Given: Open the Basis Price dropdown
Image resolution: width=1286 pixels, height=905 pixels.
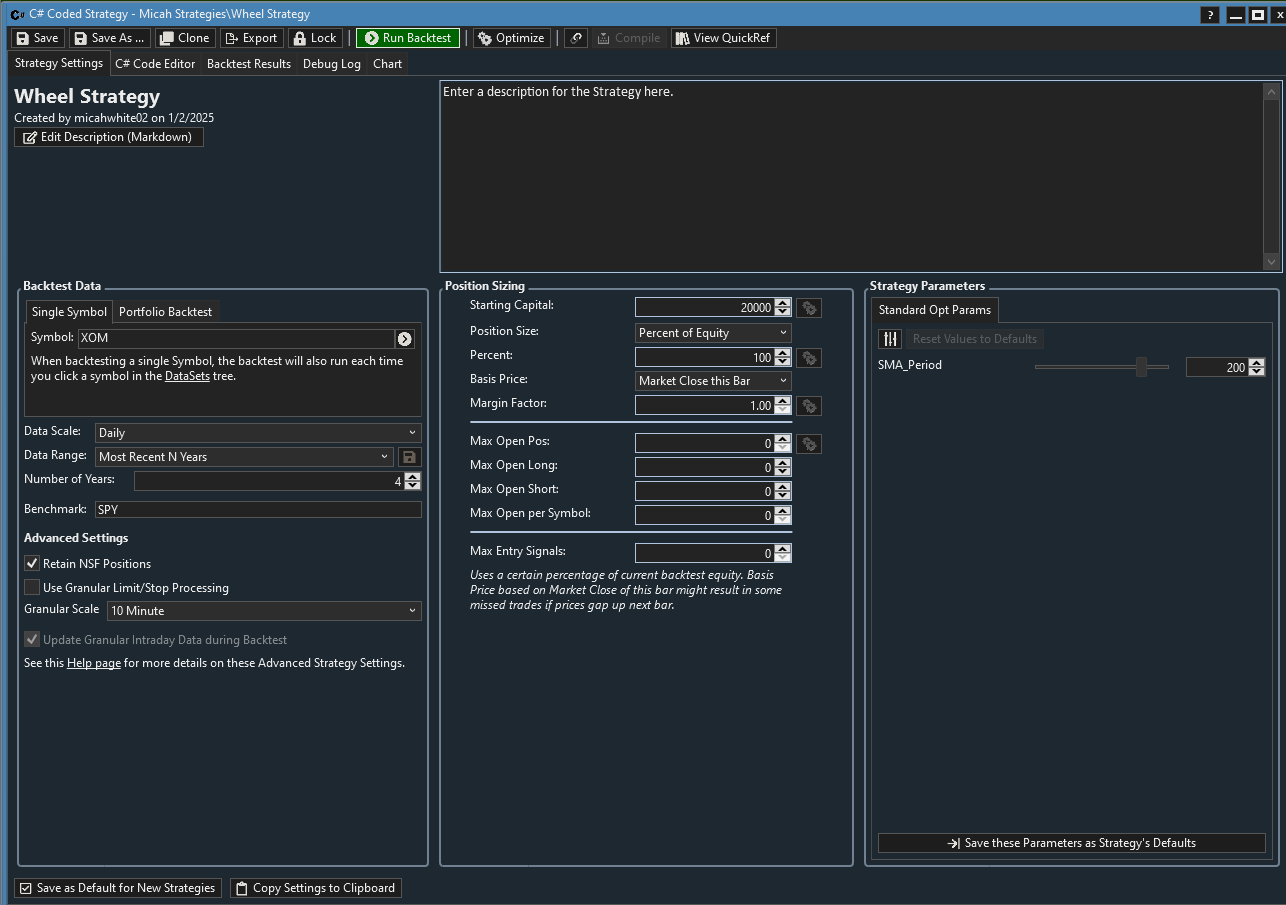Looking at the screenshot, I should [712, 381].
